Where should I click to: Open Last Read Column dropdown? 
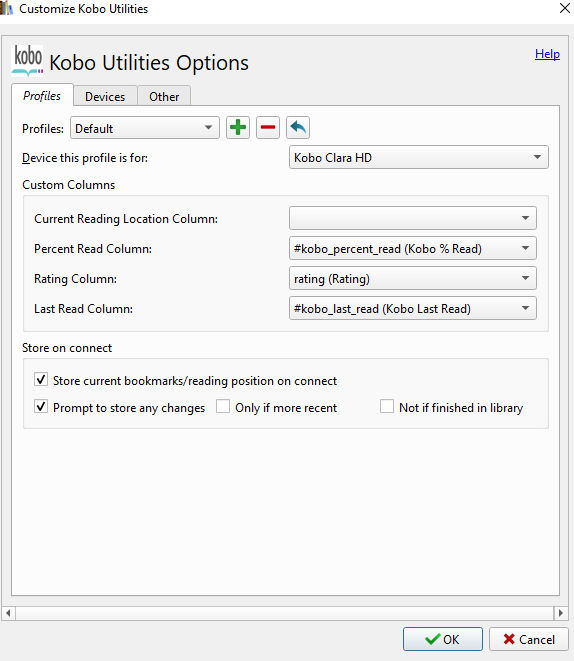point(413,308)
